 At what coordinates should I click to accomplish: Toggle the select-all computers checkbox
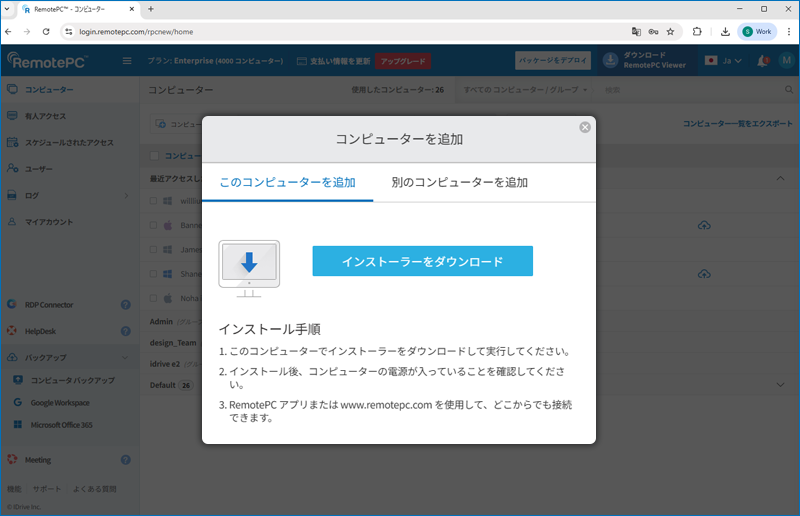[154, 156]
